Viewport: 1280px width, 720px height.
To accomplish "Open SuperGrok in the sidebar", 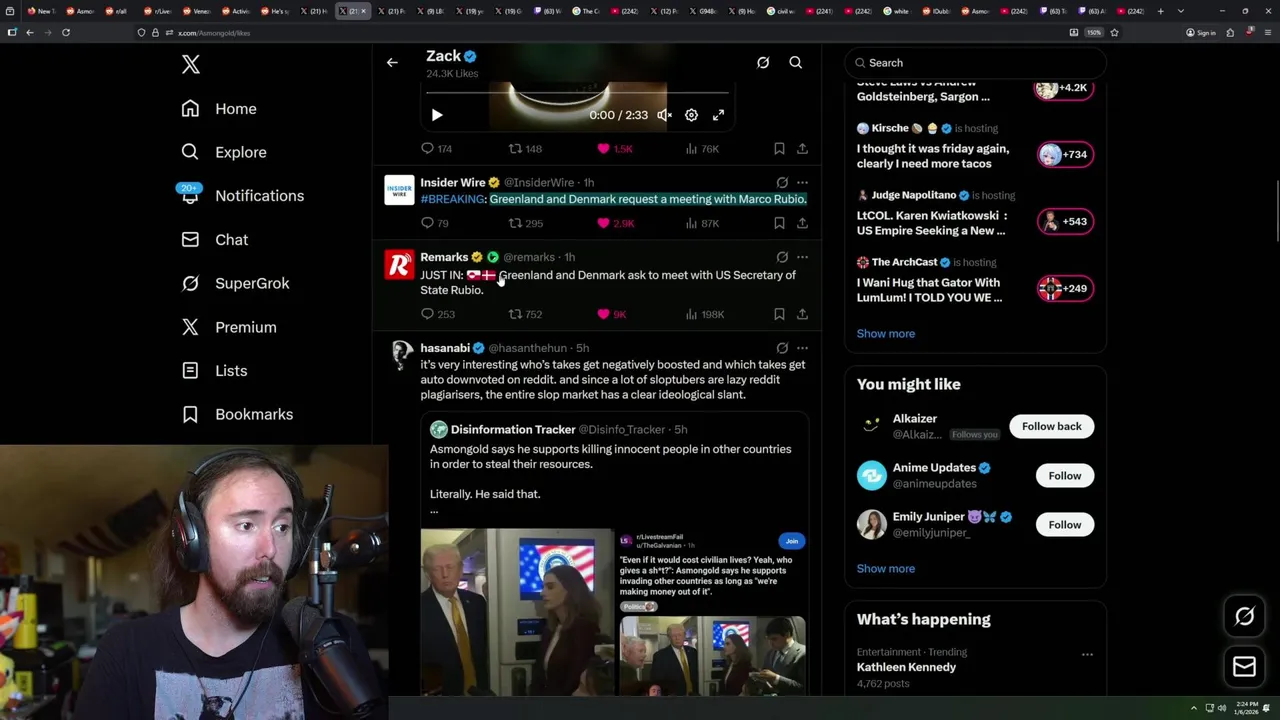I will (x=235, y=283).
